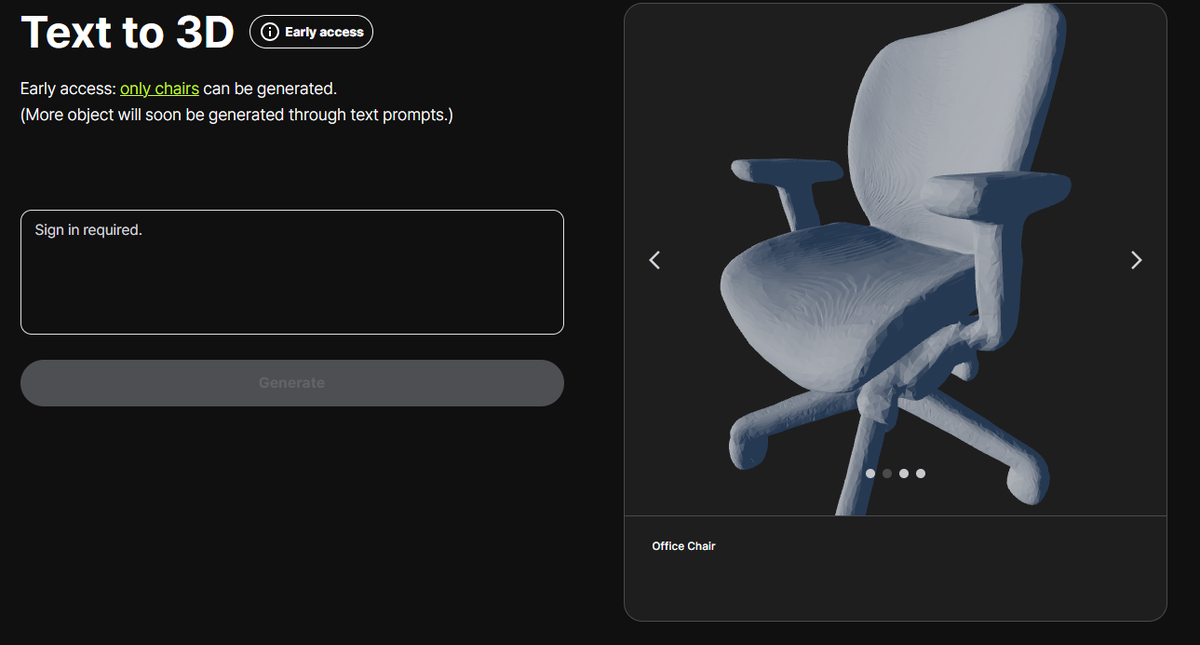Click the 'Office Chair' caption text
Viewport: 1200px width, 645px height.
tap(684, 546)
